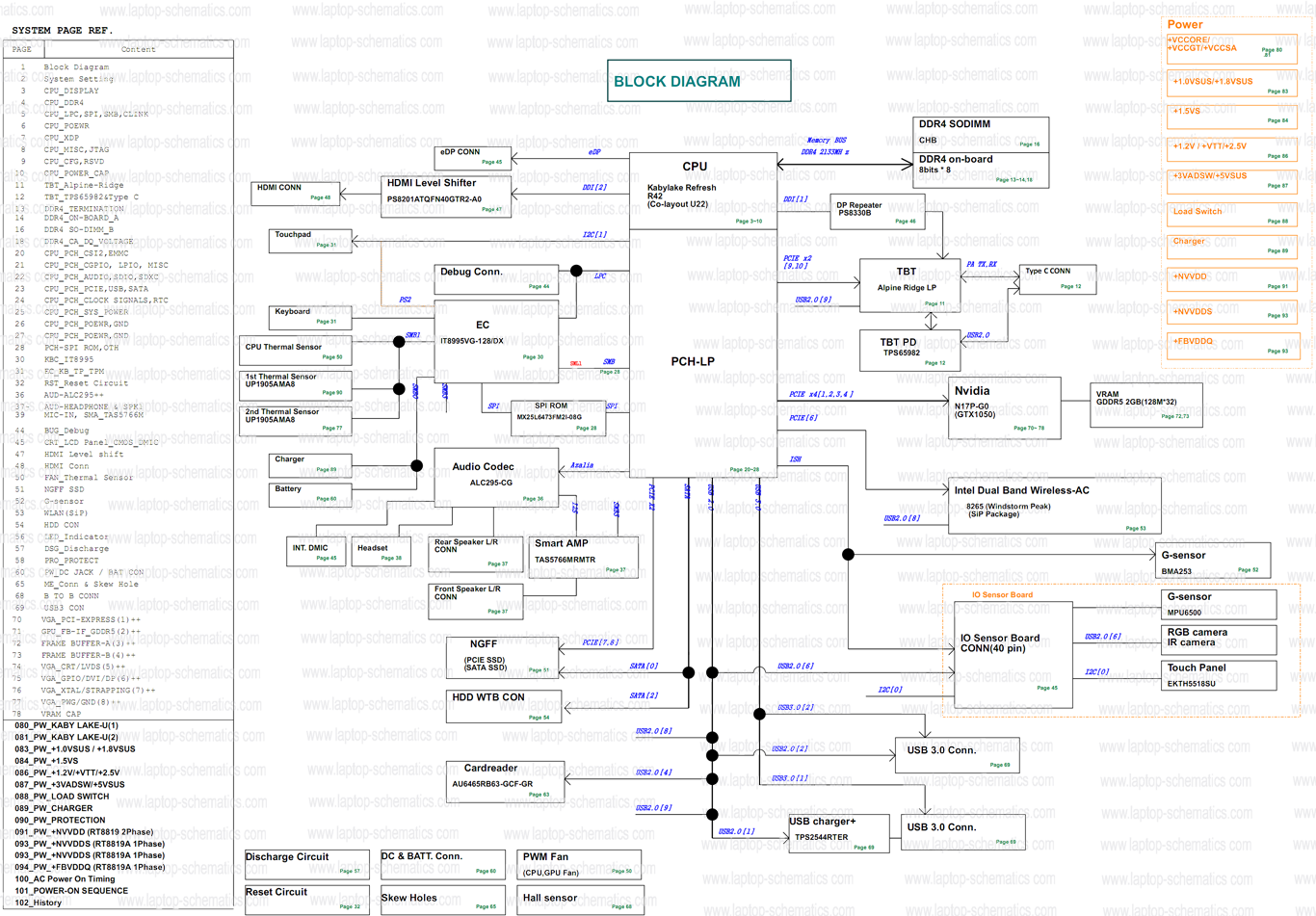Click the 080_PW_KABY LAKE-U(1) list entry

[x=66, y=725]
